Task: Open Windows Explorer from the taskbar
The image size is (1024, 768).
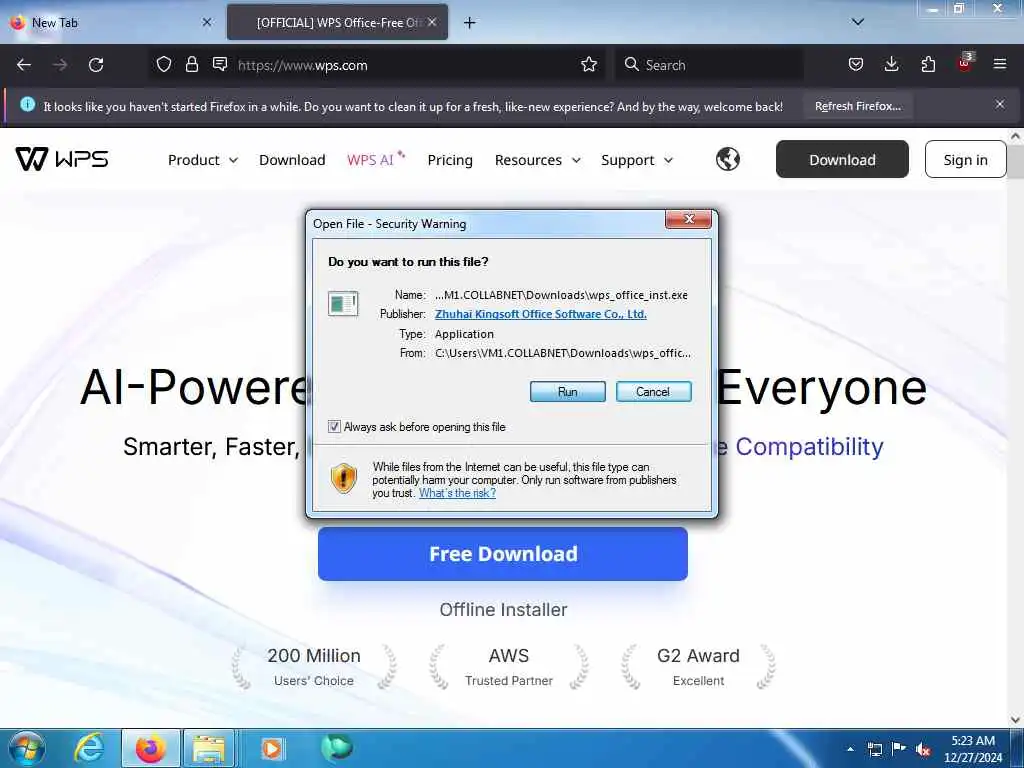Action: pyautogui.click(x=209, y=748)
